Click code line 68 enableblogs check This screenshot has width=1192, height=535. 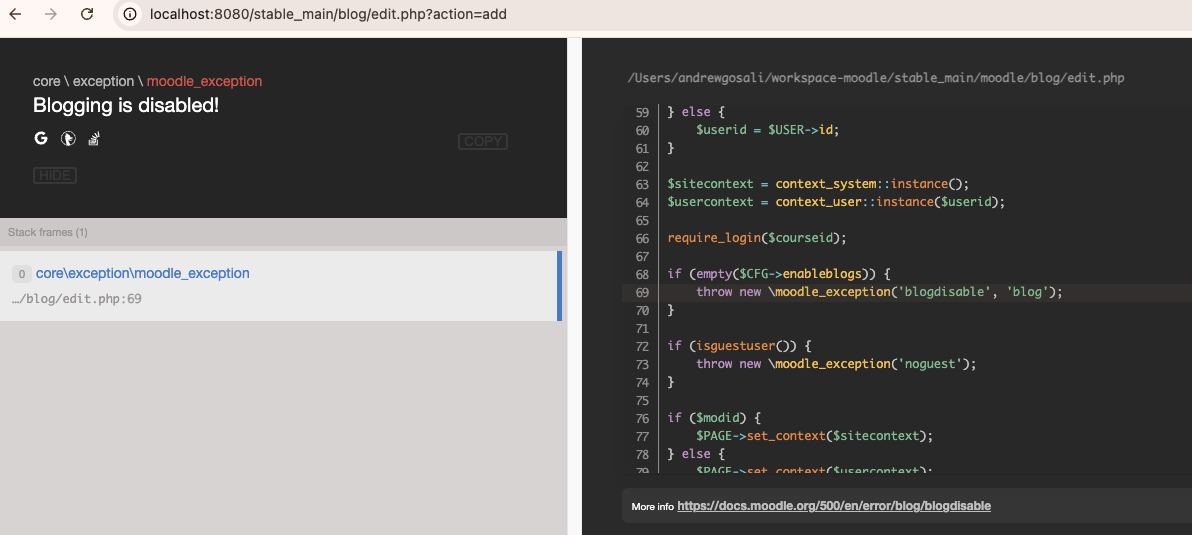pos(779,274)
